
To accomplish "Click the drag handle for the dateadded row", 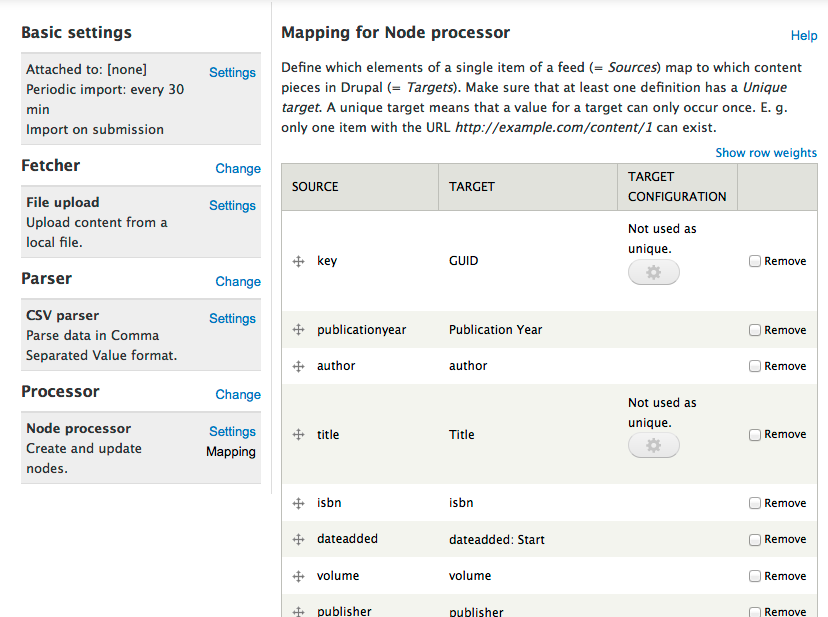I will 298,539.
